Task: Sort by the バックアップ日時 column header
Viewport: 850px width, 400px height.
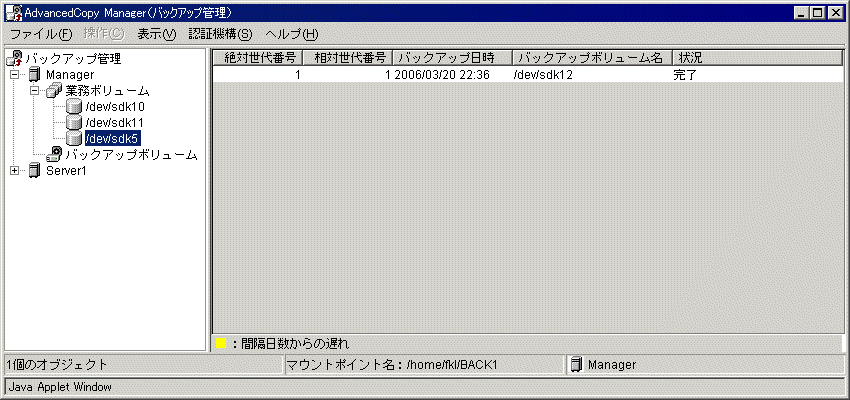Action: coord(452,57)
